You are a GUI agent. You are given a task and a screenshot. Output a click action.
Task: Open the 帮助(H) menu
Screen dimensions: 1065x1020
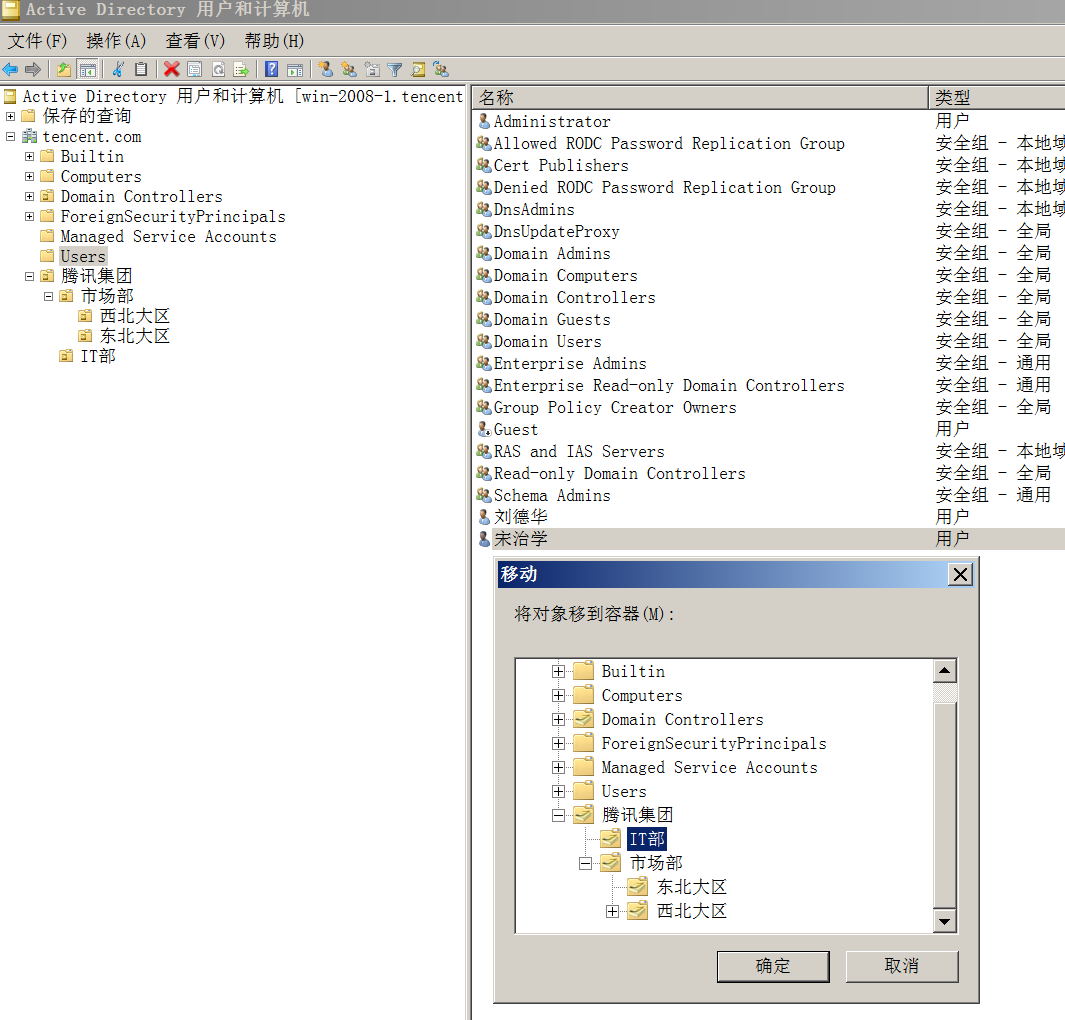pos(274,41)
